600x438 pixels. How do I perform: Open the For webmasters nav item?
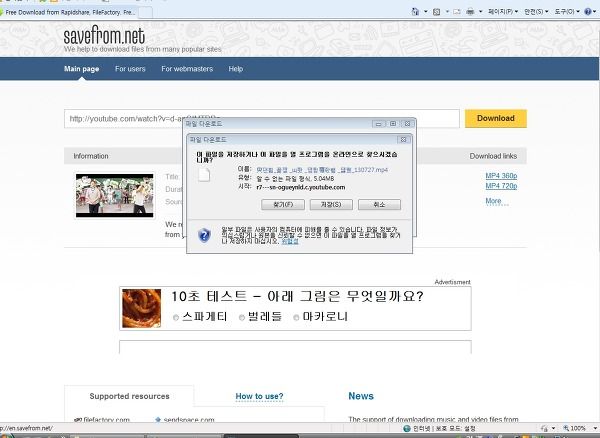tap(187, 69)
